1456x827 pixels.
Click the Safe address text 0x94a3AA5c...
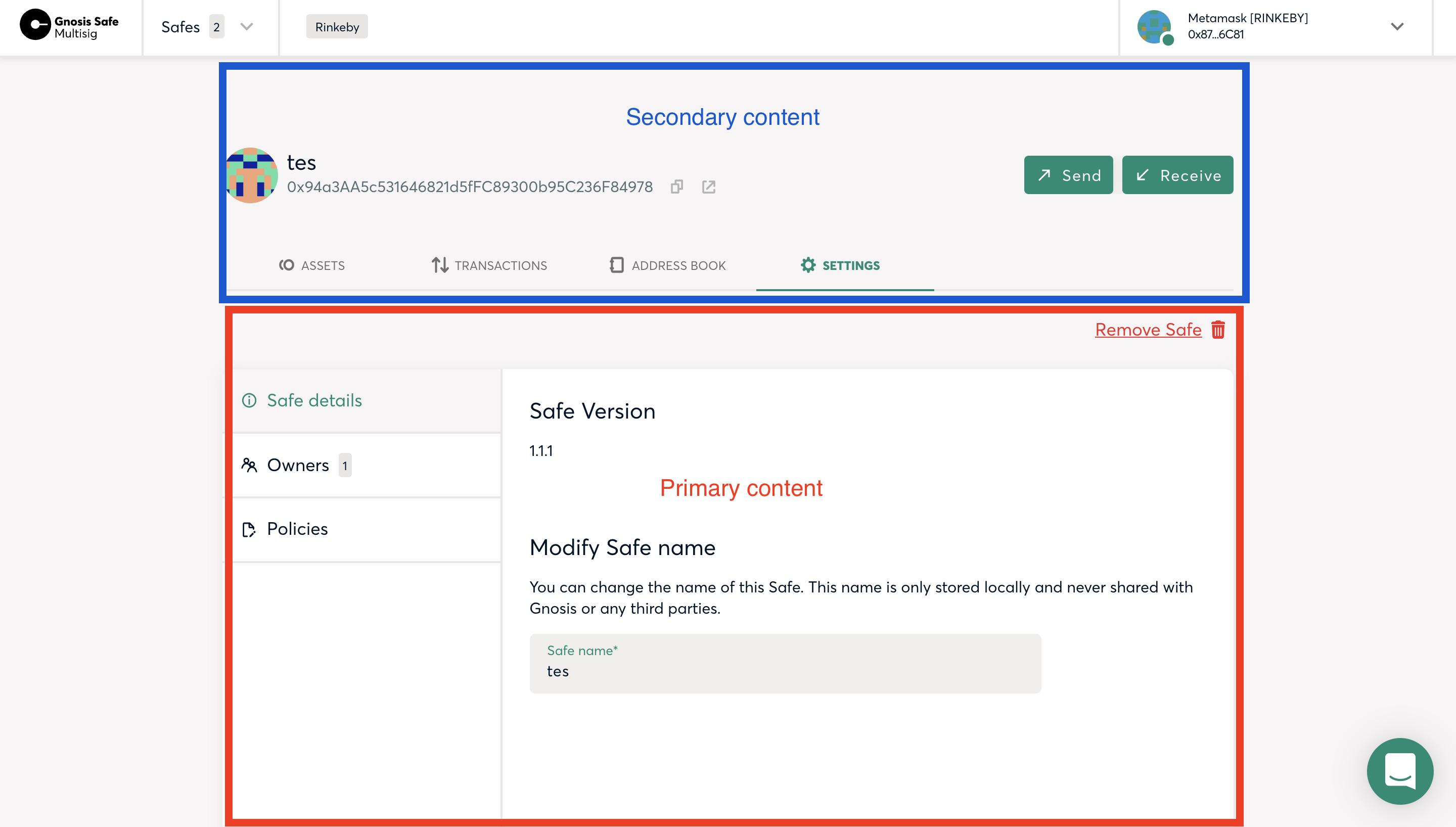click(x=470, y=187)
